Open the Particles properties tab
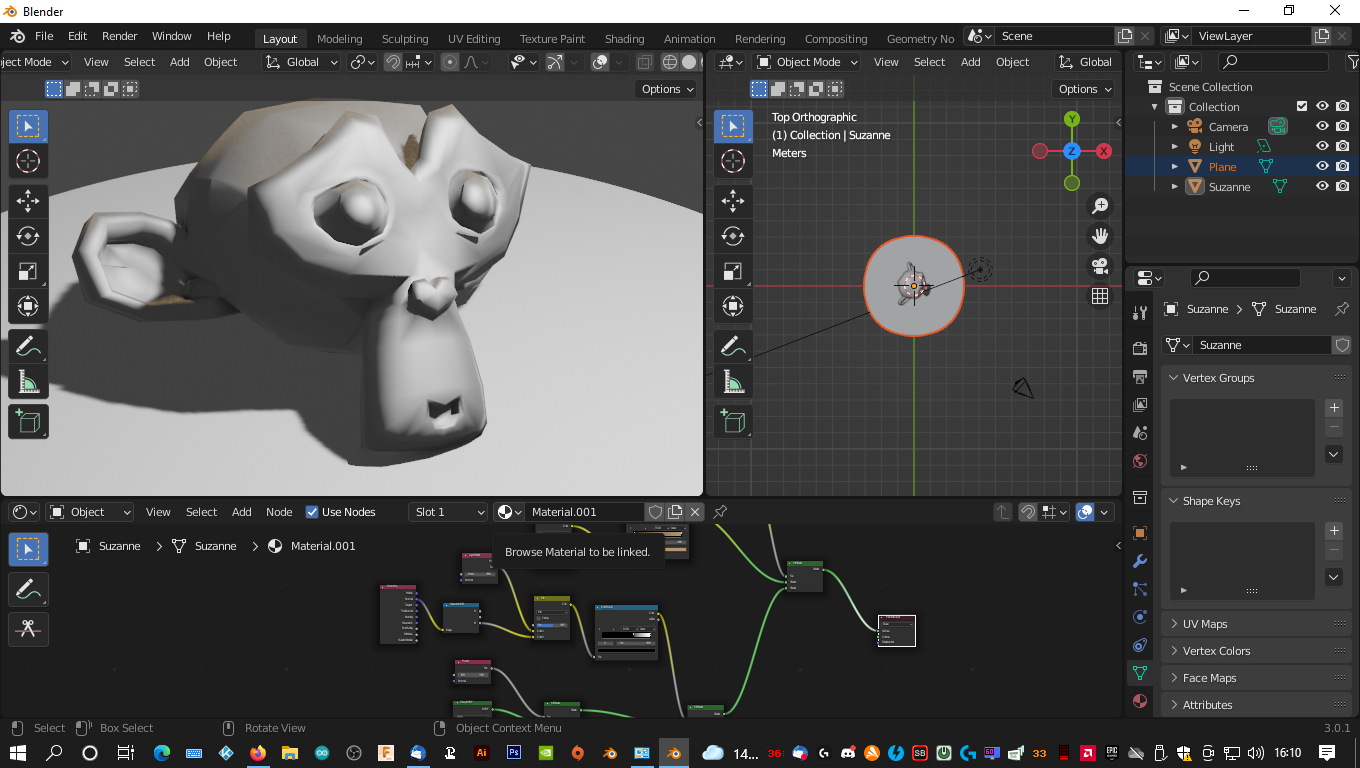 point(1140,589)
